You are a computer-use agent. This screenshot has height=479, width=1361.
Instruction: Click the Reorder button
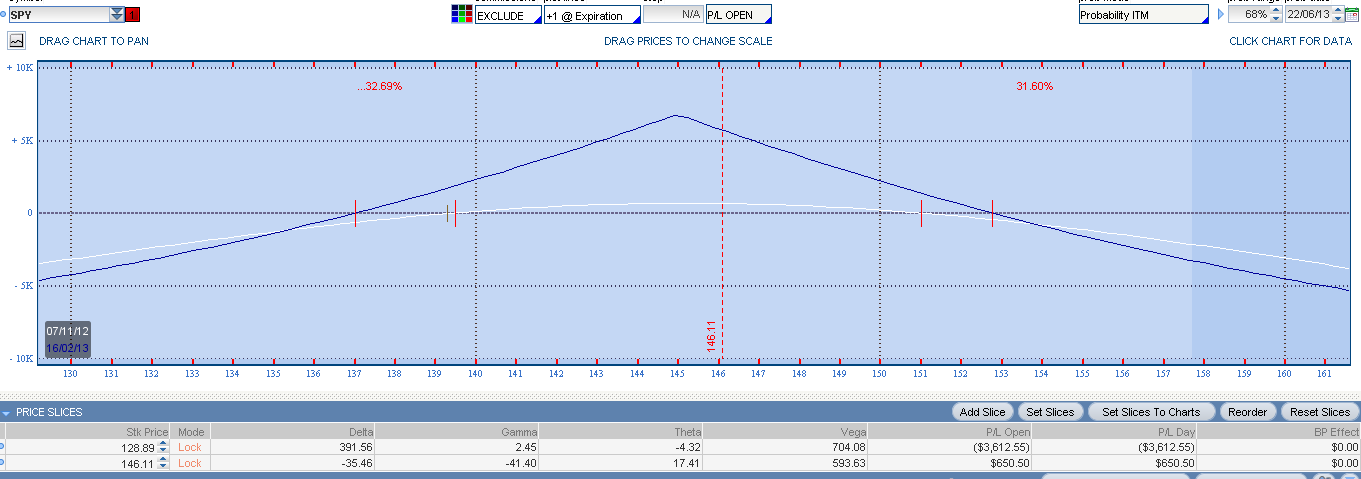click(1247, 412)
